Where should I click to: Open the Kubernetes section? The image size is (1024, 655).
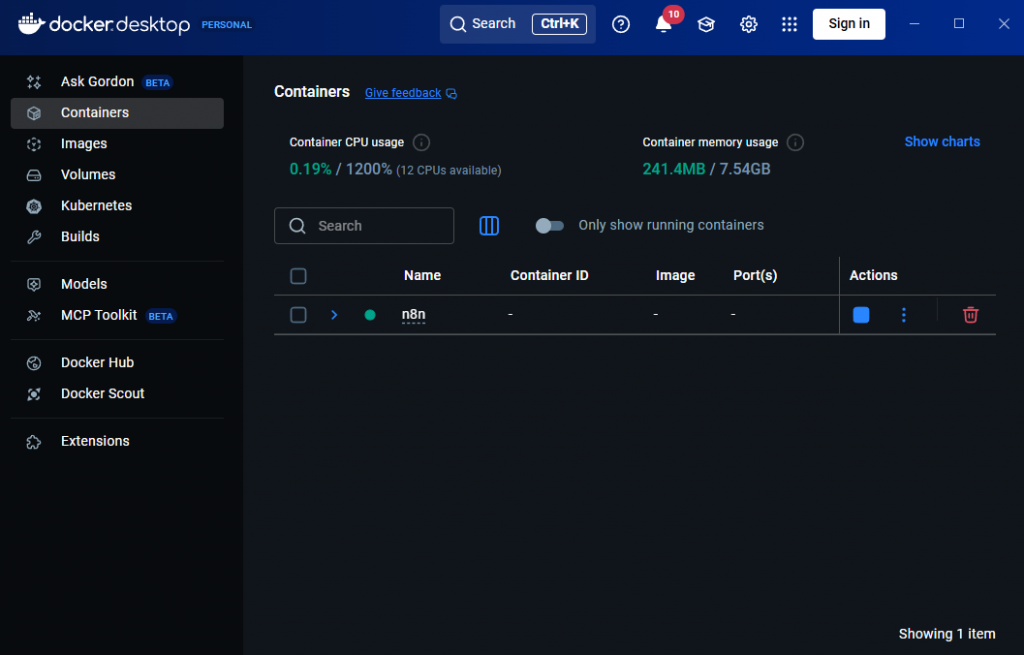click(117, 206)
